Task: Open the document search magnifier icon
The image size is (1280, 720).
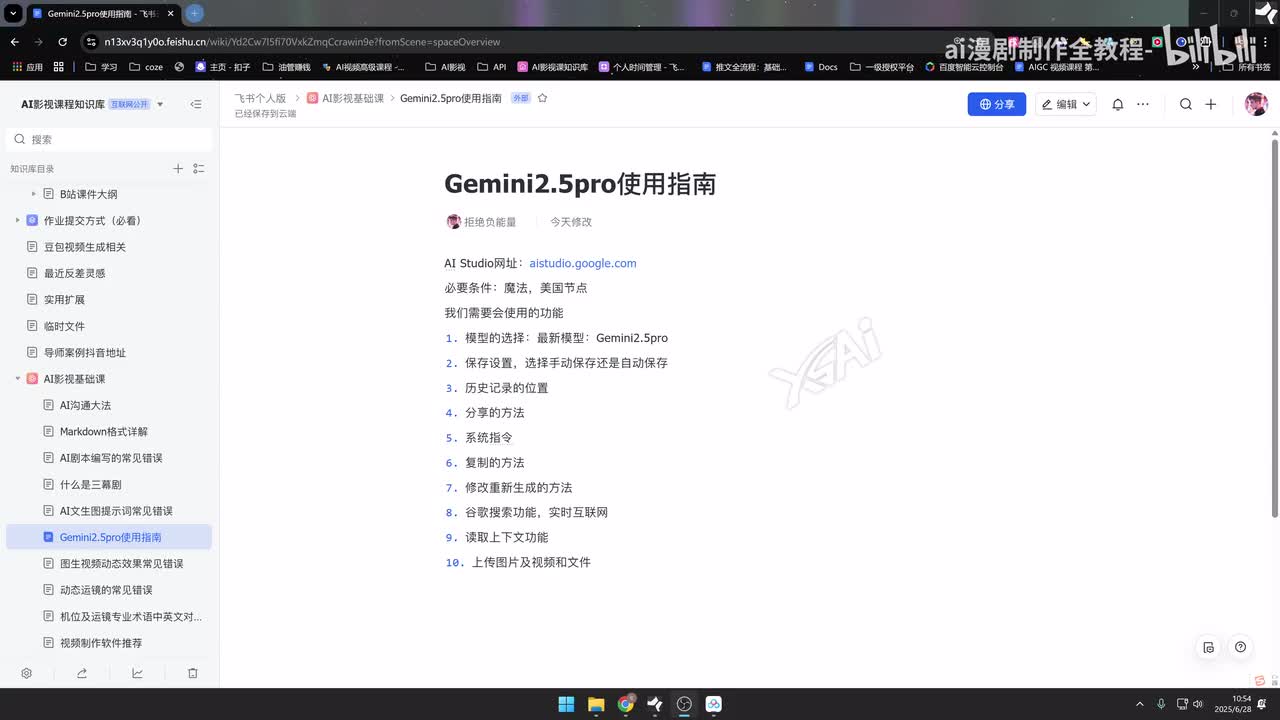Action: [x=1186, y=104]
